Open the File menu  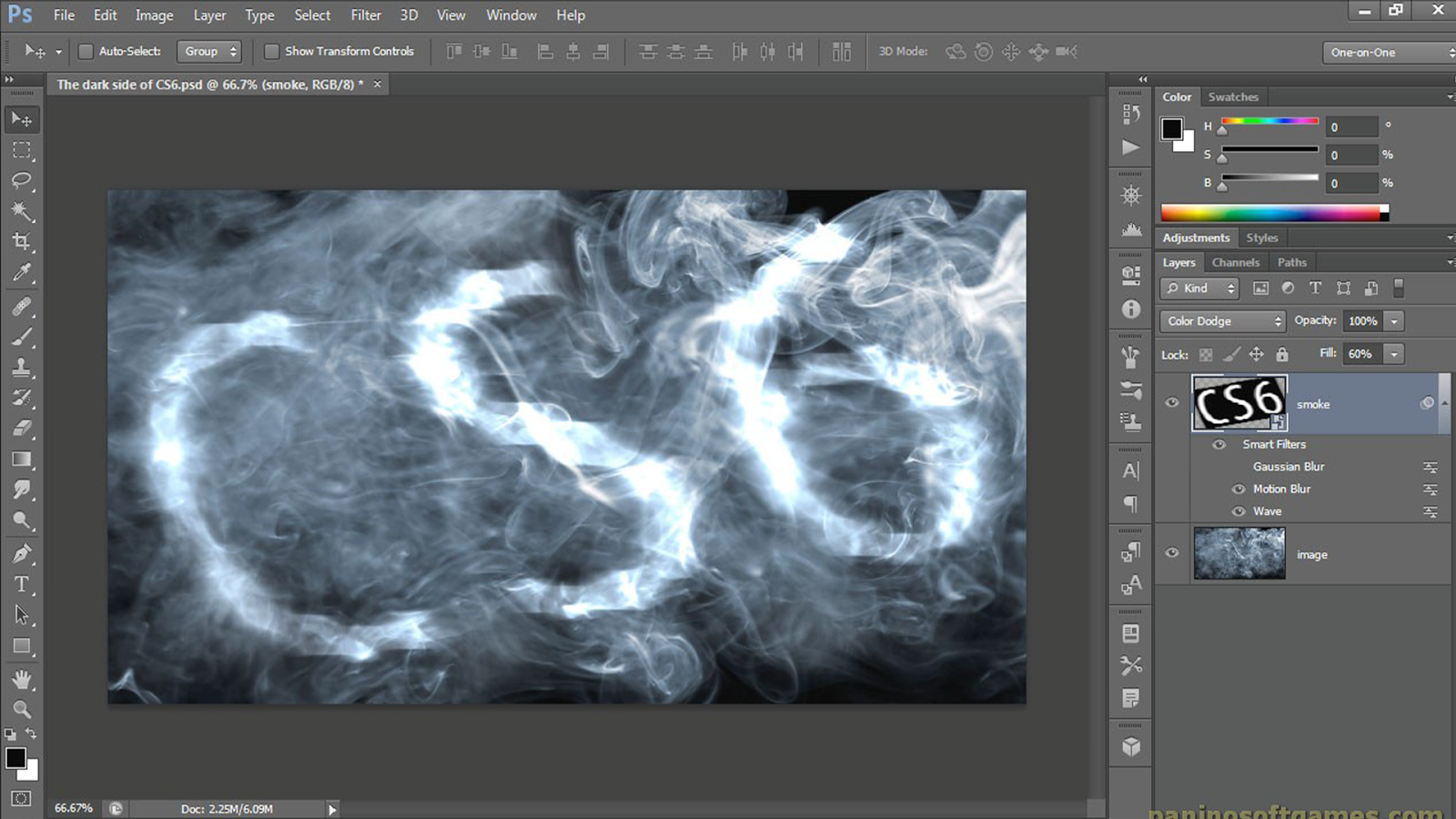click(64, 15)
